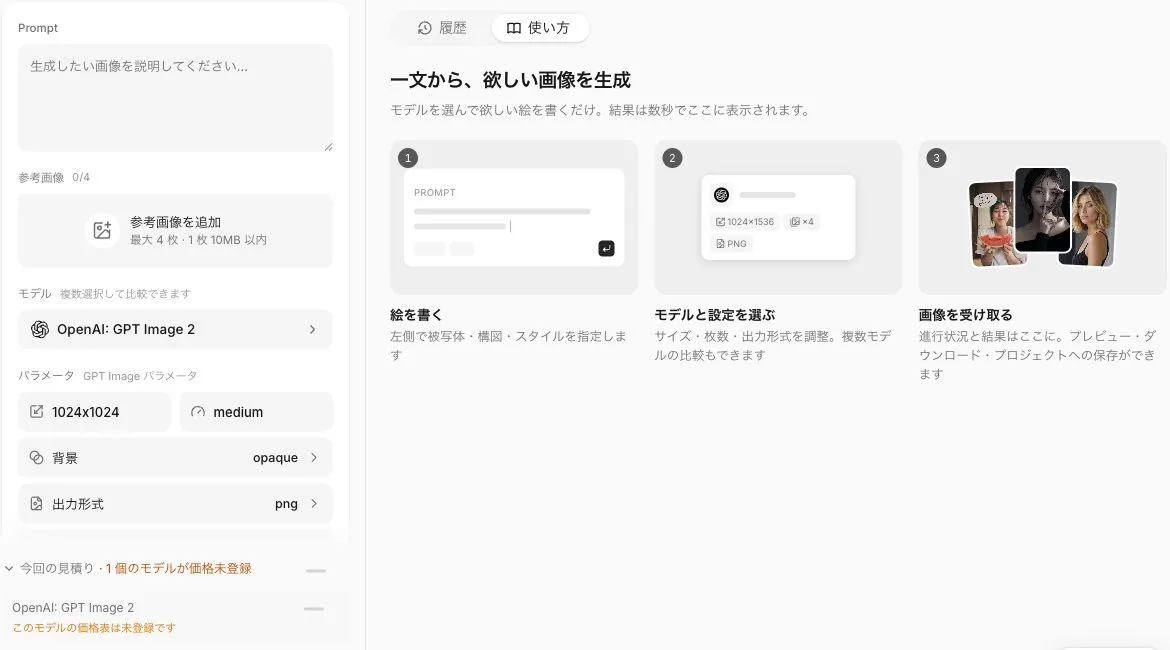Click the background icon next to 背景
Screen dimensions: 1170x650
pyautogui.click(x=37, y=457)
